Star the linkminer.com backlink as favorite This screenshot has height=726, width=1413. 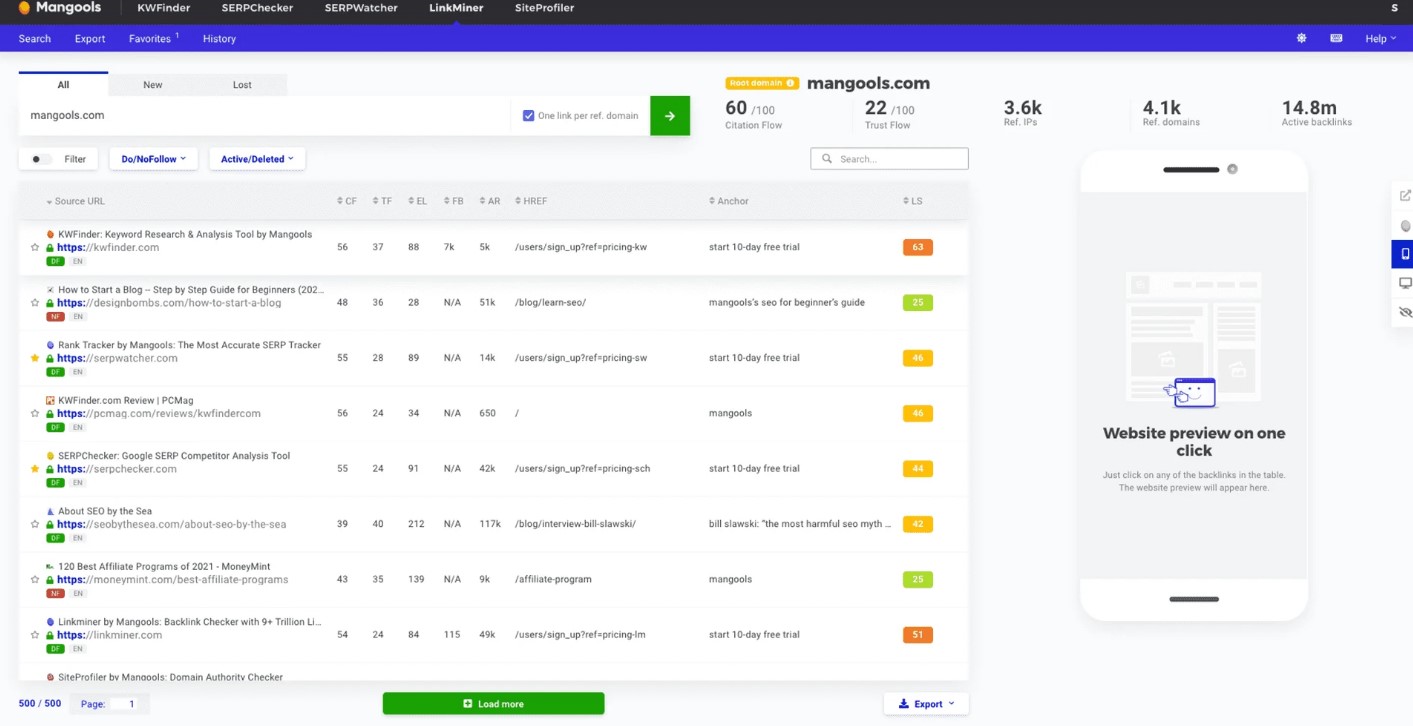pyautogui.click(x=35, y=635)
